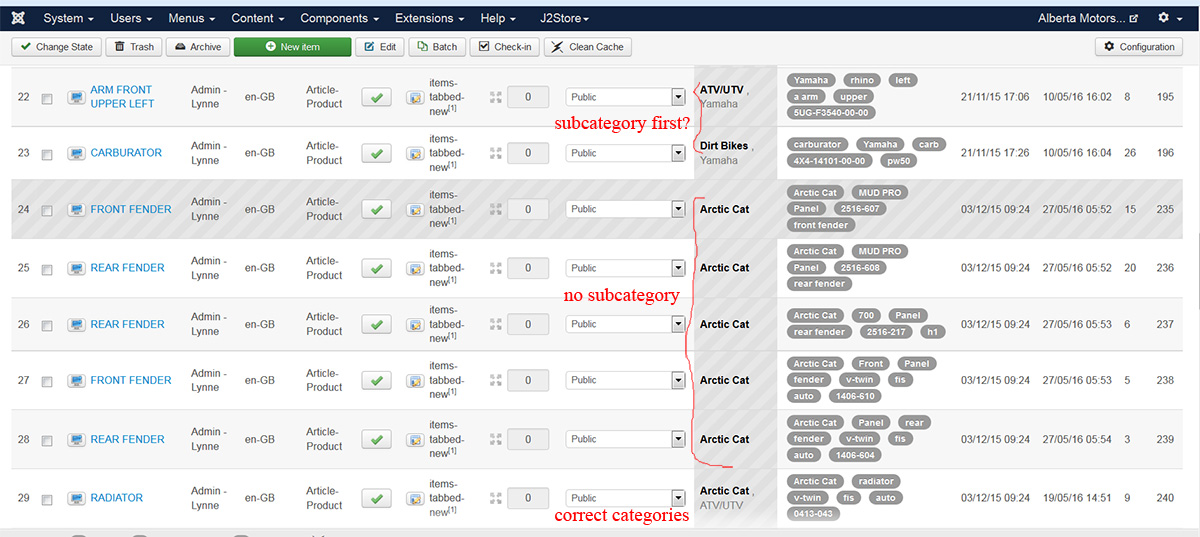Open access dropdown for RADIATOR row
Viewport: 1200px width, 537px height.
point(626,498)
